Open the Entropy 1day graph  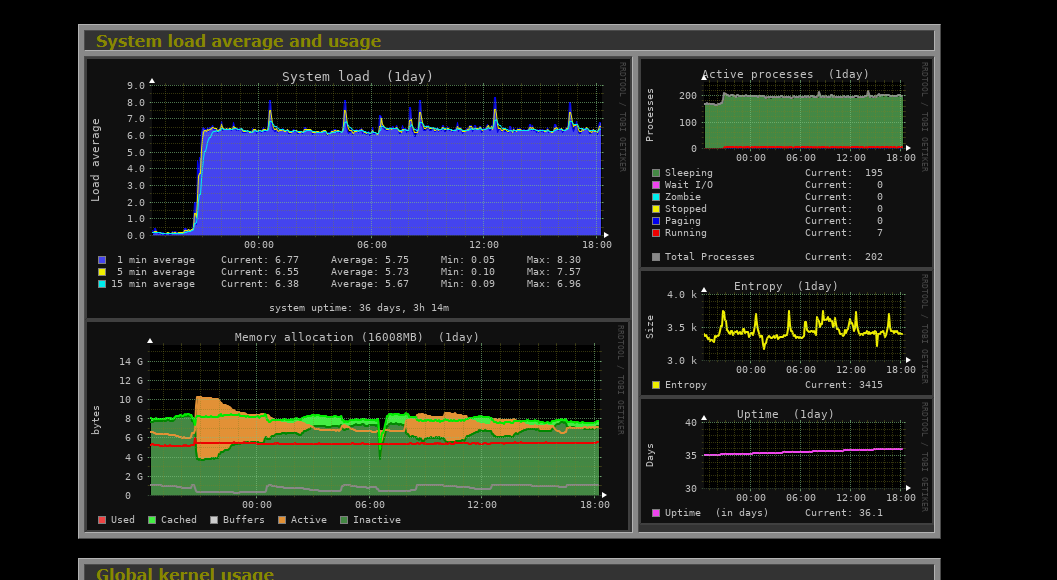coord(786,333)
